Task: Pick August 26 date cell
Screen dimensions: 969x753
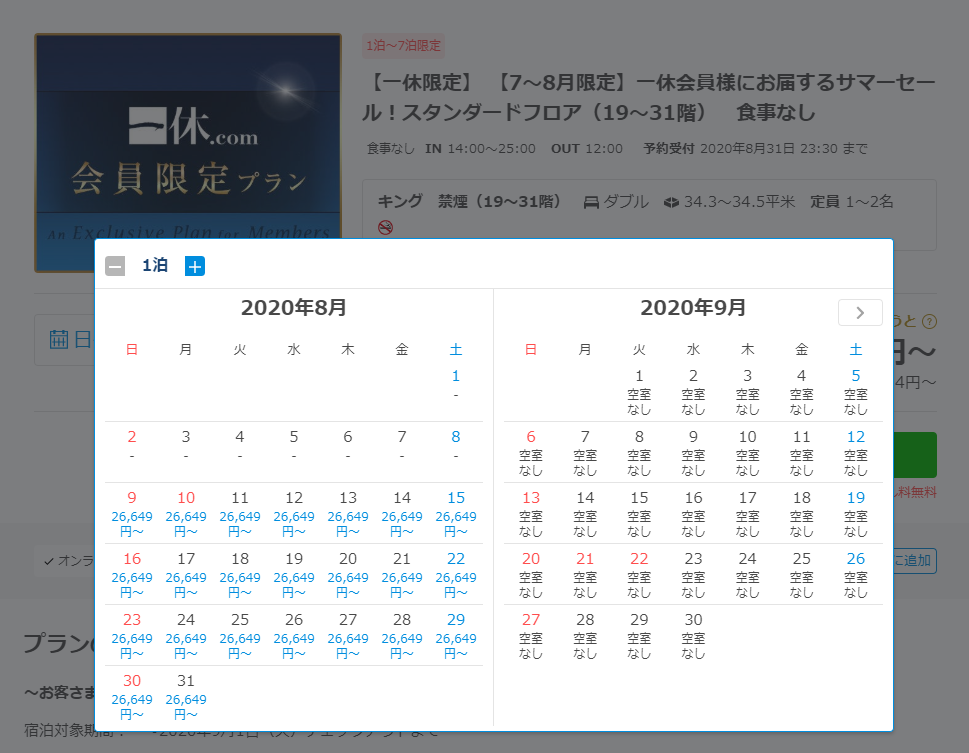Action: pyautogui.click(x=294, y=636)
